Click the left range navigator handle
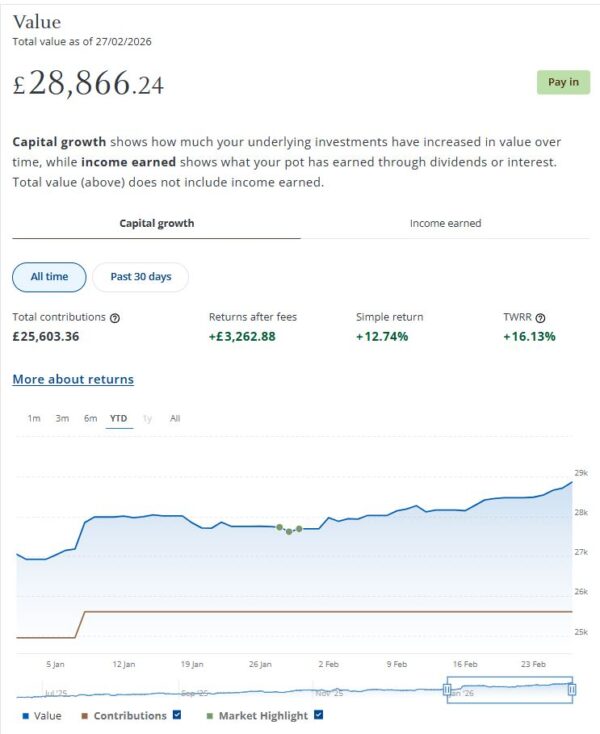This screenshot has width=600, height=734. (x=447, y=689)
